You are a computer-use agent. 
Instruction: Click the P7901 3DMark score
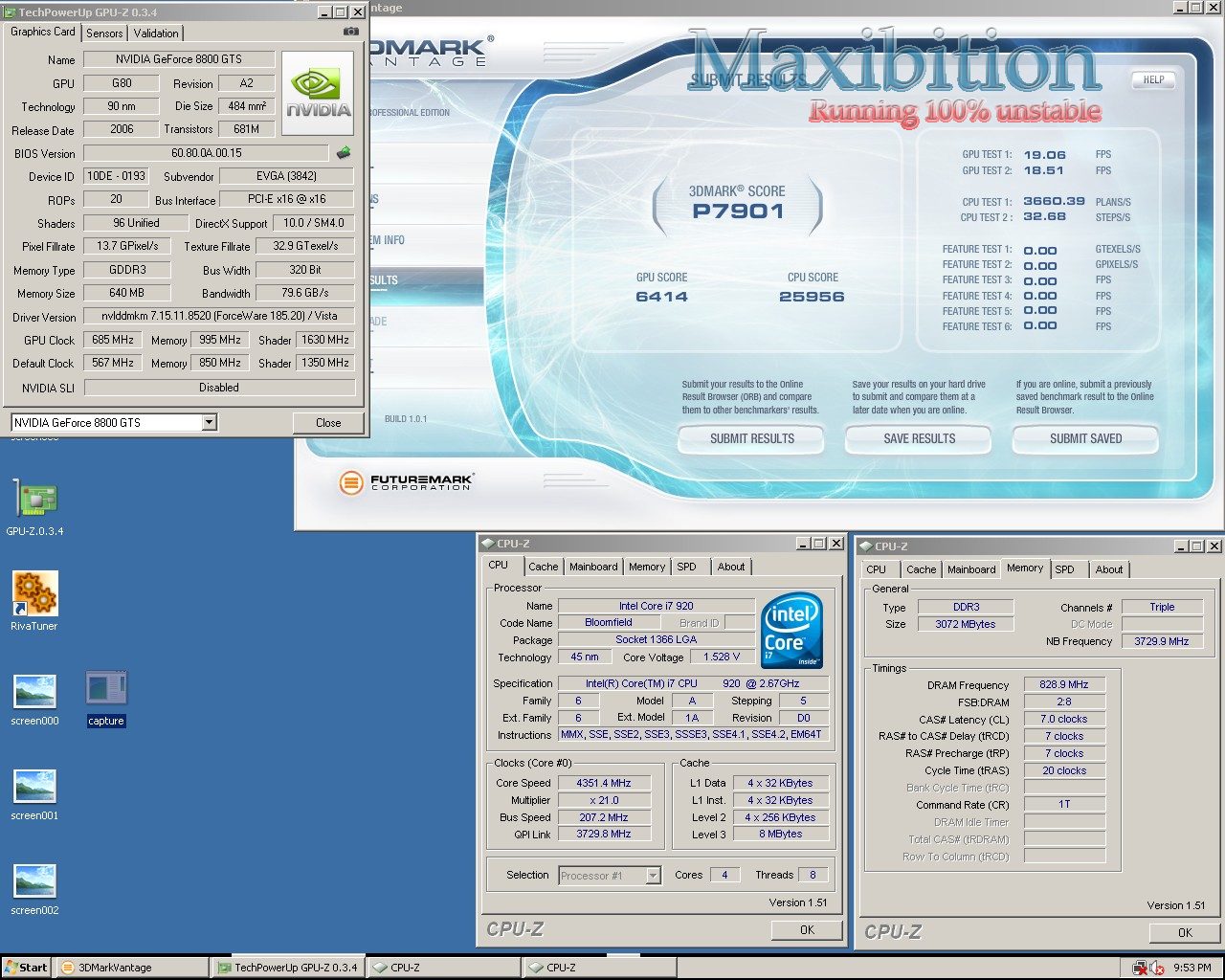738,212
